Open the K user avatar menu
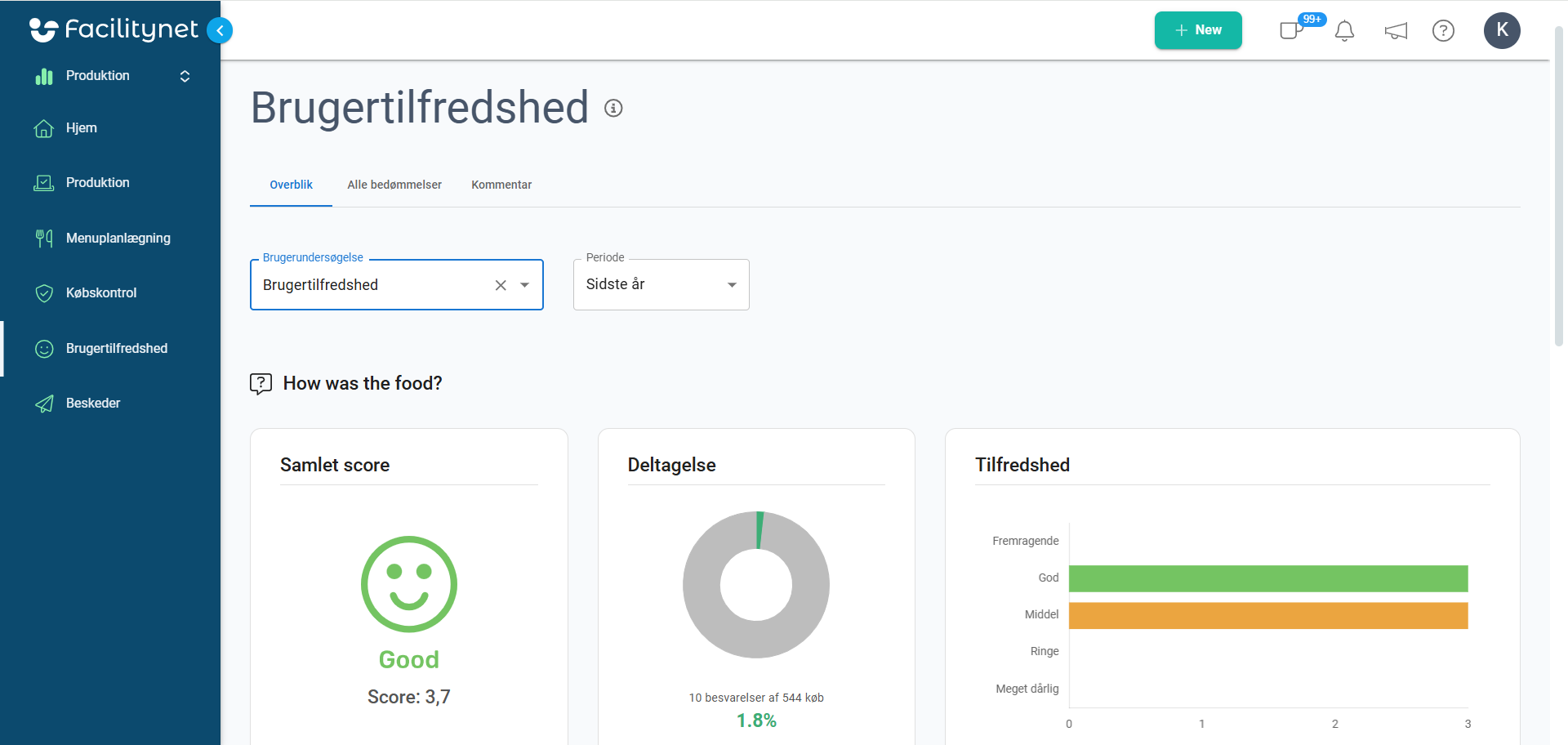This screenshot has width=1568, height=745. 1502,30
